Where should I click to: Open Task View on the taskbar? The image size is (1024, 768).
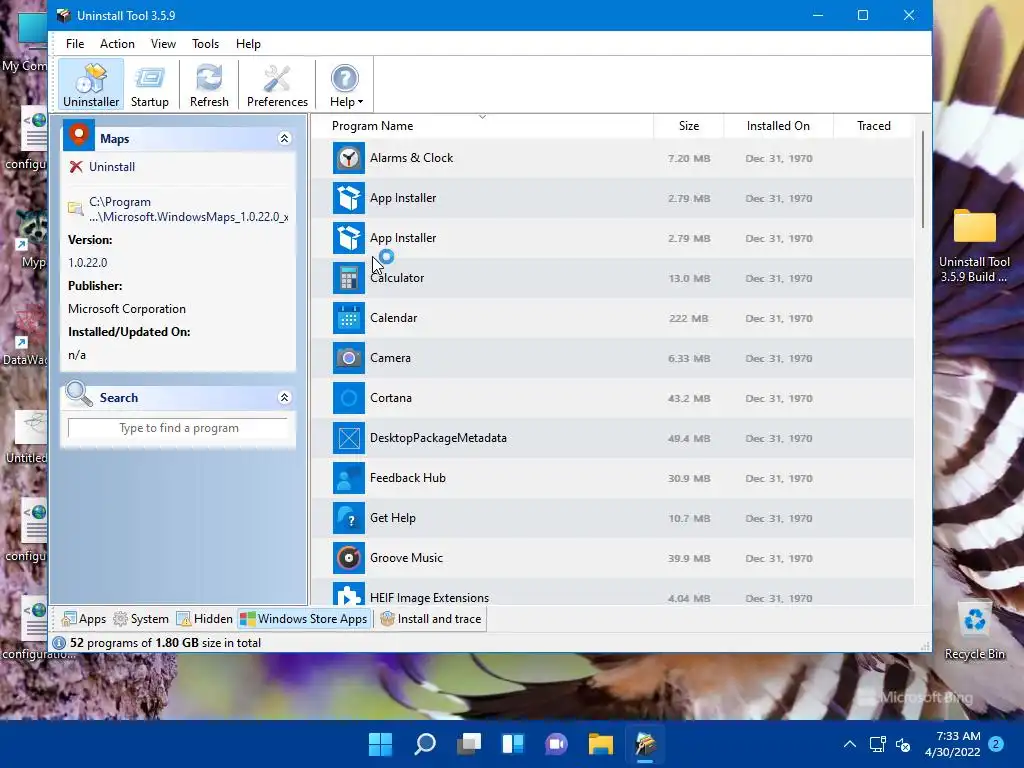[x=469, y=743]
